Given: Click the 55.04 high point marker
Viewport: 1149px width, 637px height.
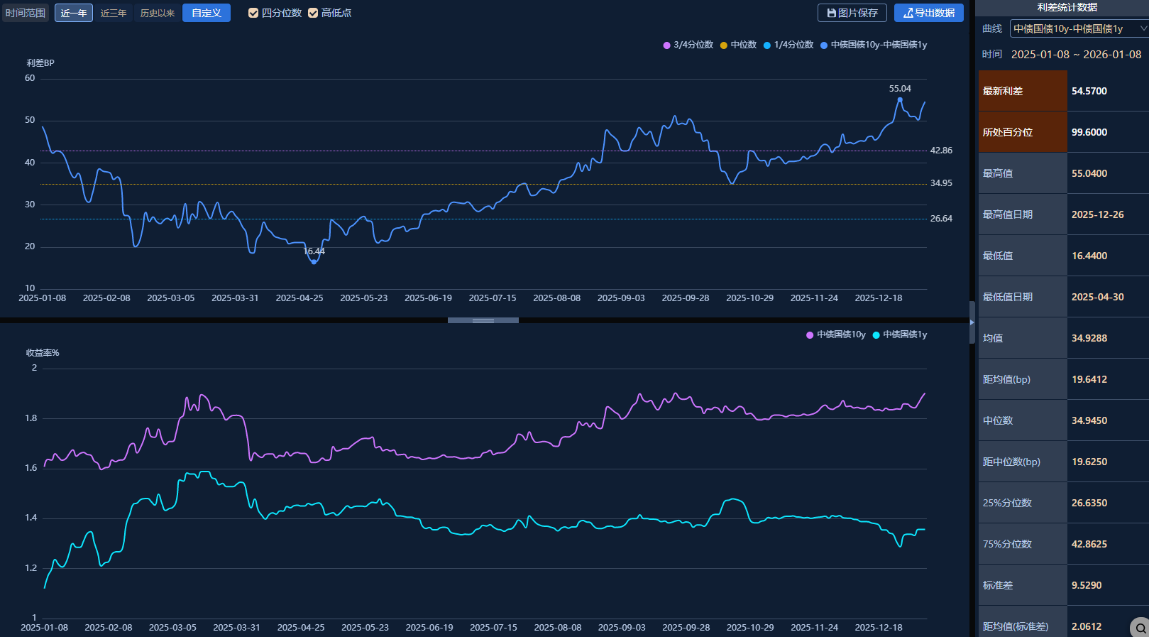Looking at the screenshot, I should [x=900, y=99].
